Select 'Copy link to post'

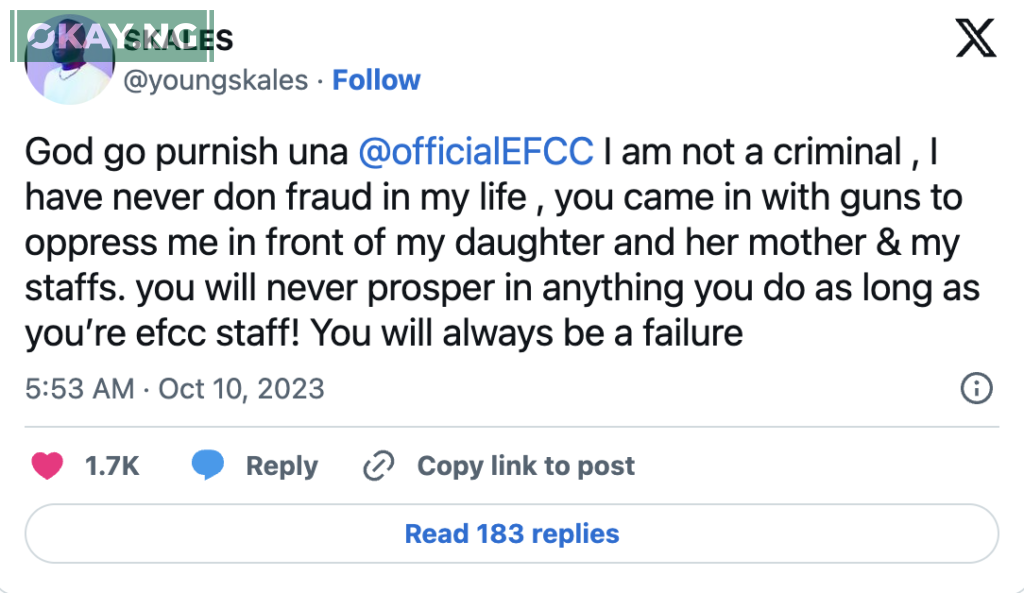pos(525,465)
